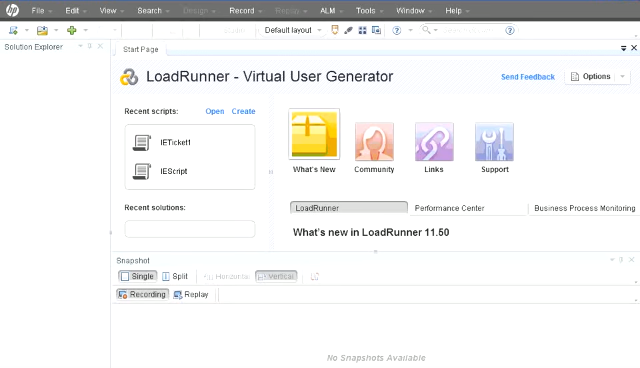This screenshot has height=368, width=640.
Task: Toggle Recording snapshot view
Action: 142,294
